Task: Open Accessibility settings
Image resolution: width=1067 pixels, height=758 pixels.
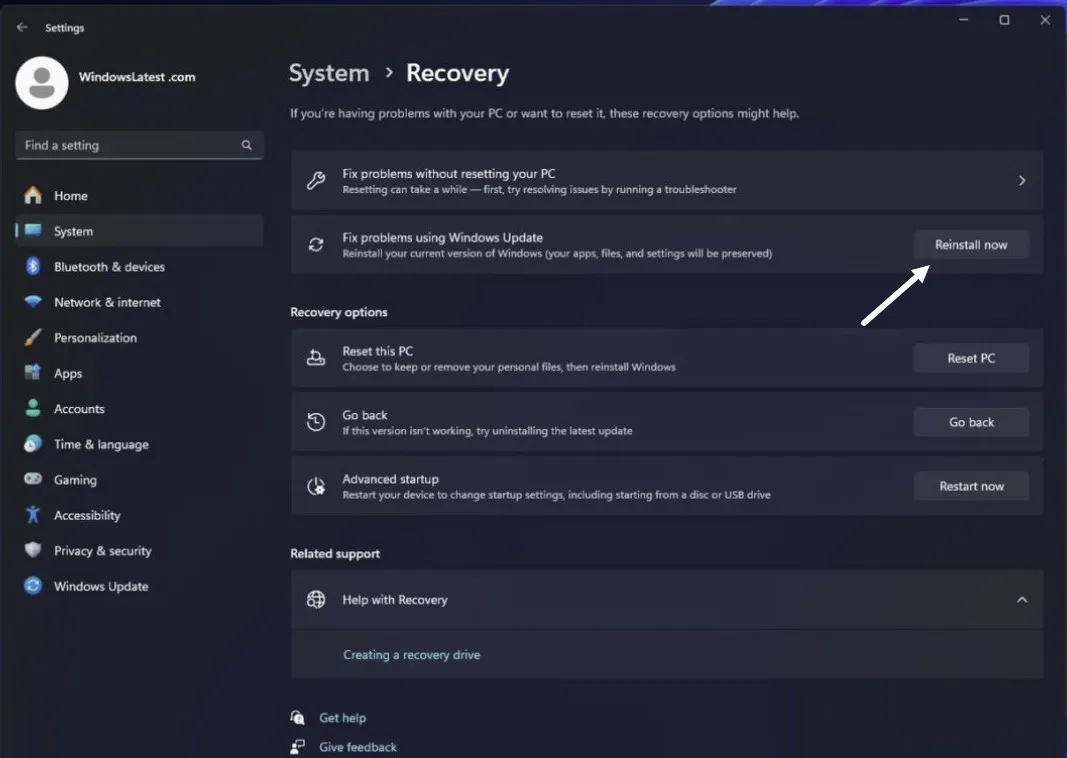Action: click(x=139, y=515)
